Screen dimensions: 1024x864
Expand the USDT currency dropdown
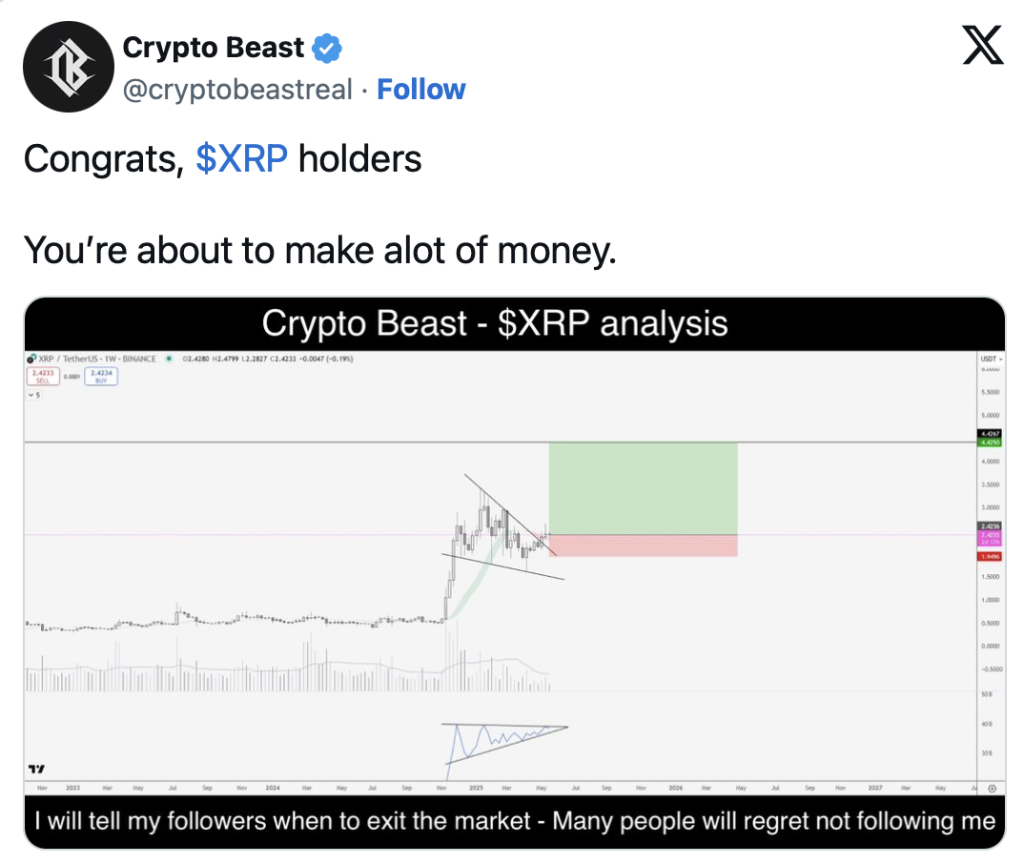(991, 359)
